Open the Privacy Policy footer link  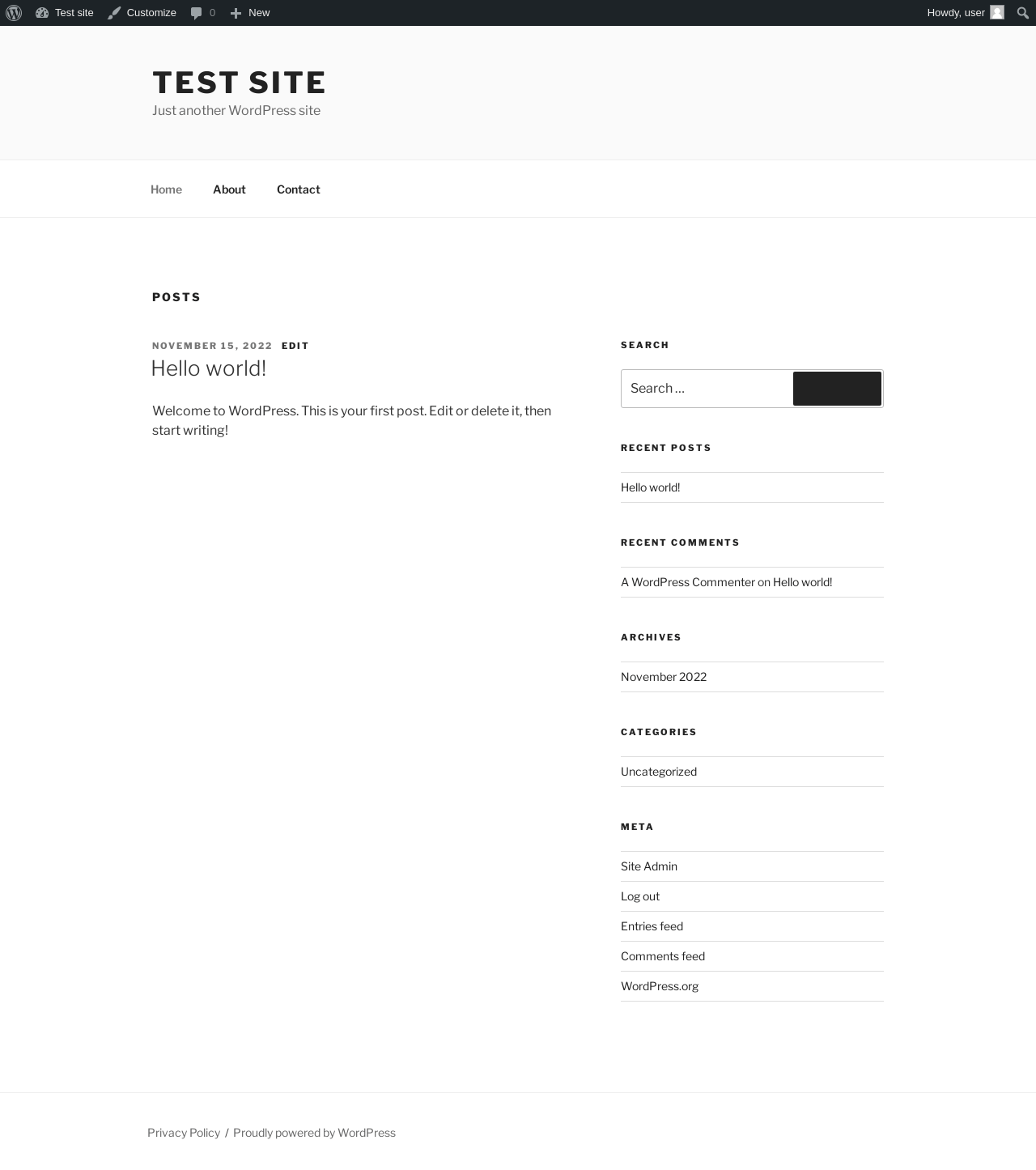pyautogui.click(x=184, y=1133)
